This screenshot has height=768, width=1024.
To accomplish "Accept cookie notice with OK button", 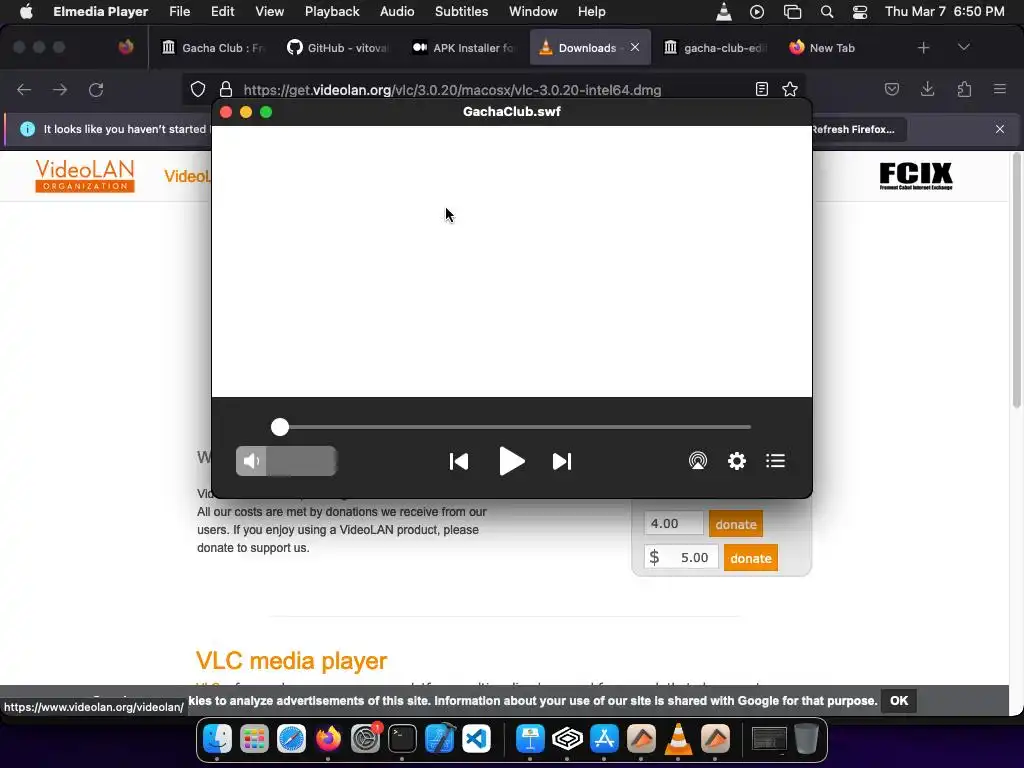I will (x=899, y=701).
